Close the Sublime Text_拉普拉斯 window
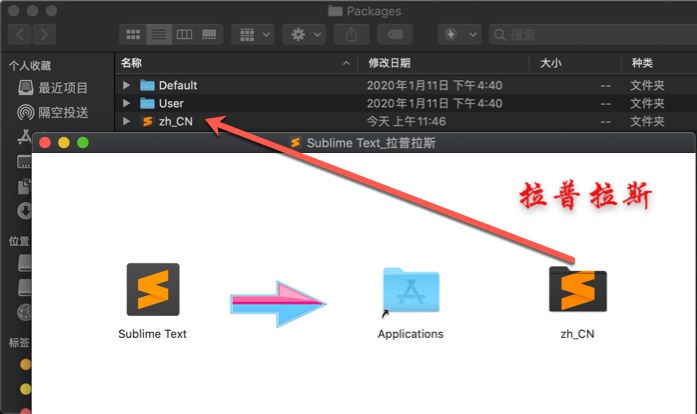This screenshot has width=697, height=414. click(45, 143)
